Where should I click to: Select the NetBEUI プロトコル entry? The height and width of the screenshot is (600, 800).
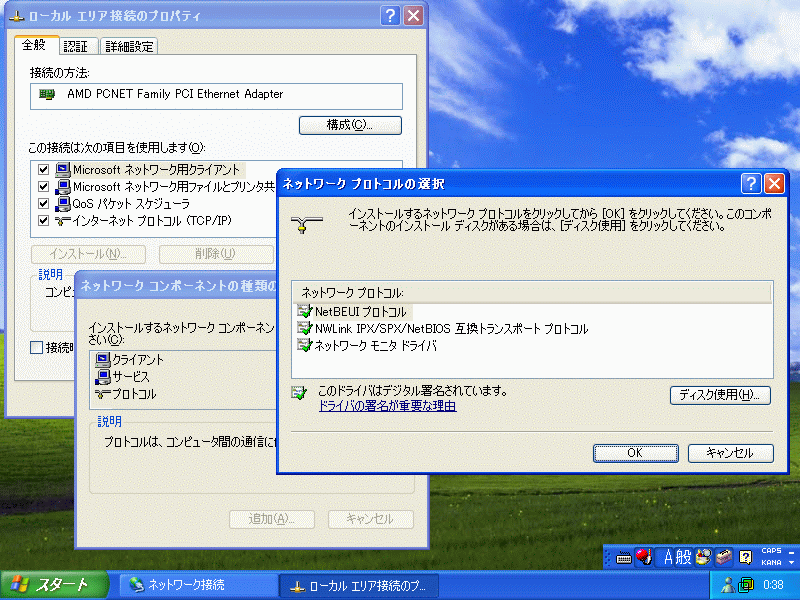[360, 312]
